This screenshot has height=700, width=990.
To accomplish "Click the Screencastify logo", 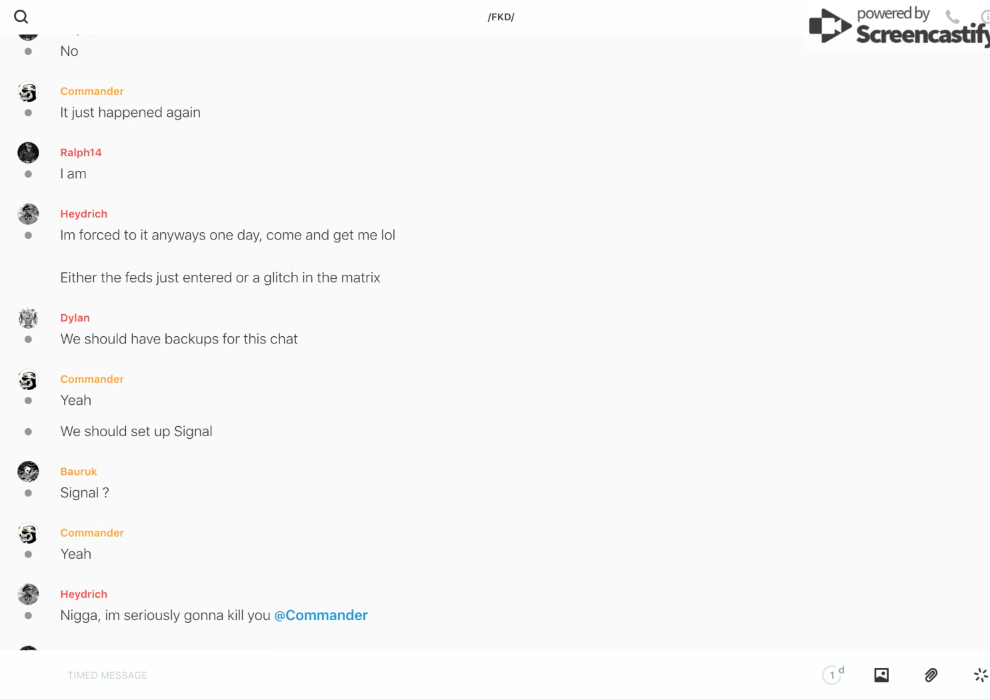I will coord(899,26).
